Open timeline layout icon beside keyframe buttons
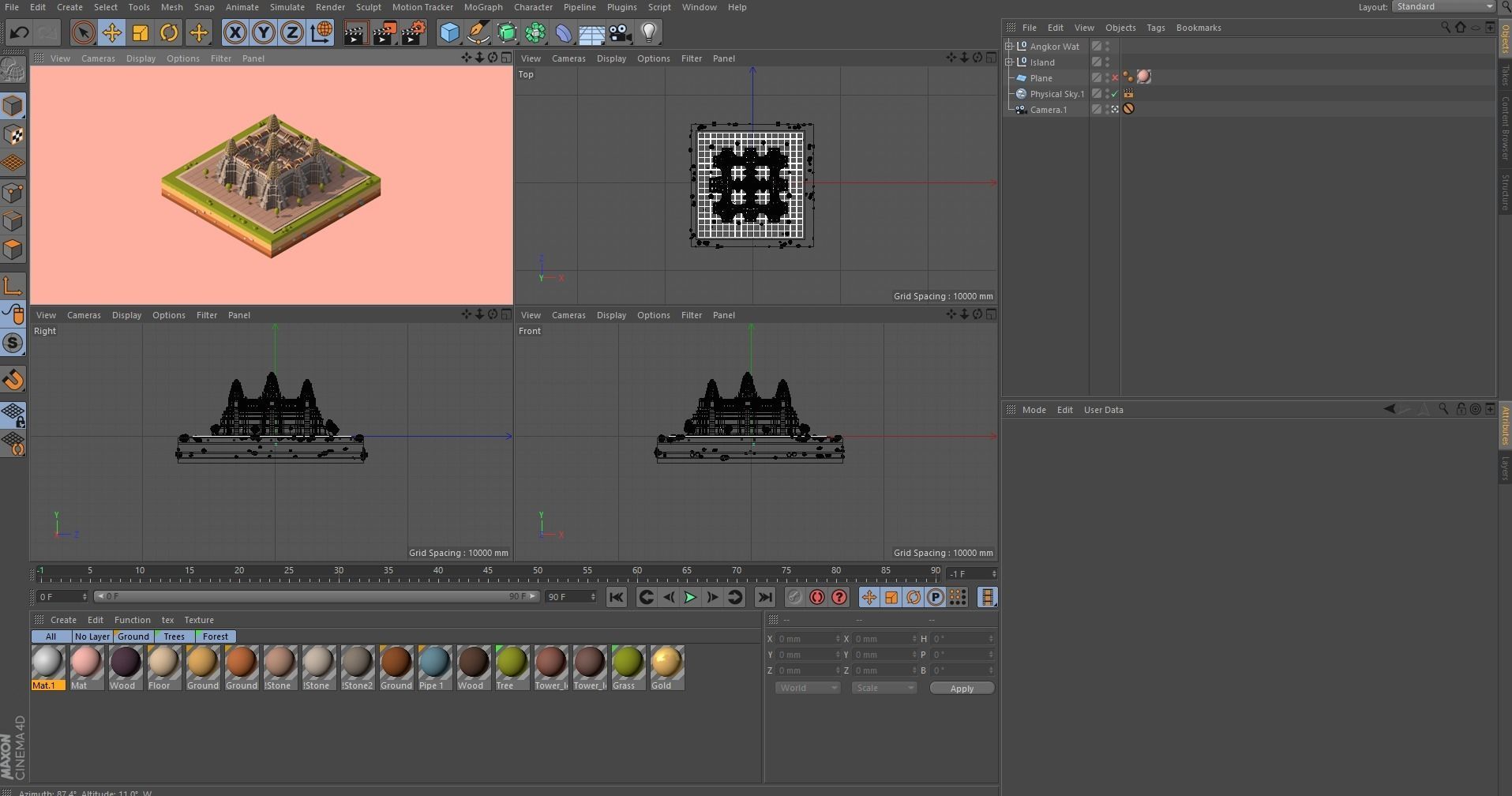Image resolution: width=1512 pixels, height=796 pixels. (987, 597)
